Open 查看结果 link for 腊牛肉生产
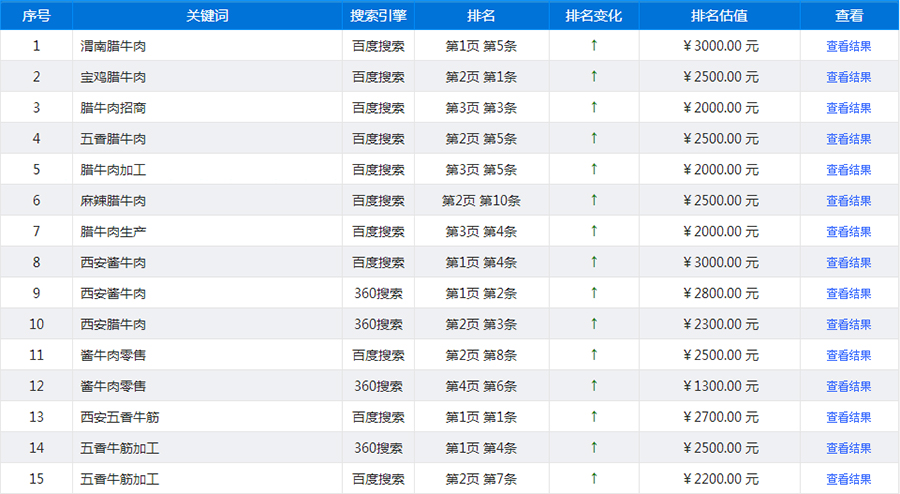The height and width of the screenshot is (494, 900). [x=848, y=232]
